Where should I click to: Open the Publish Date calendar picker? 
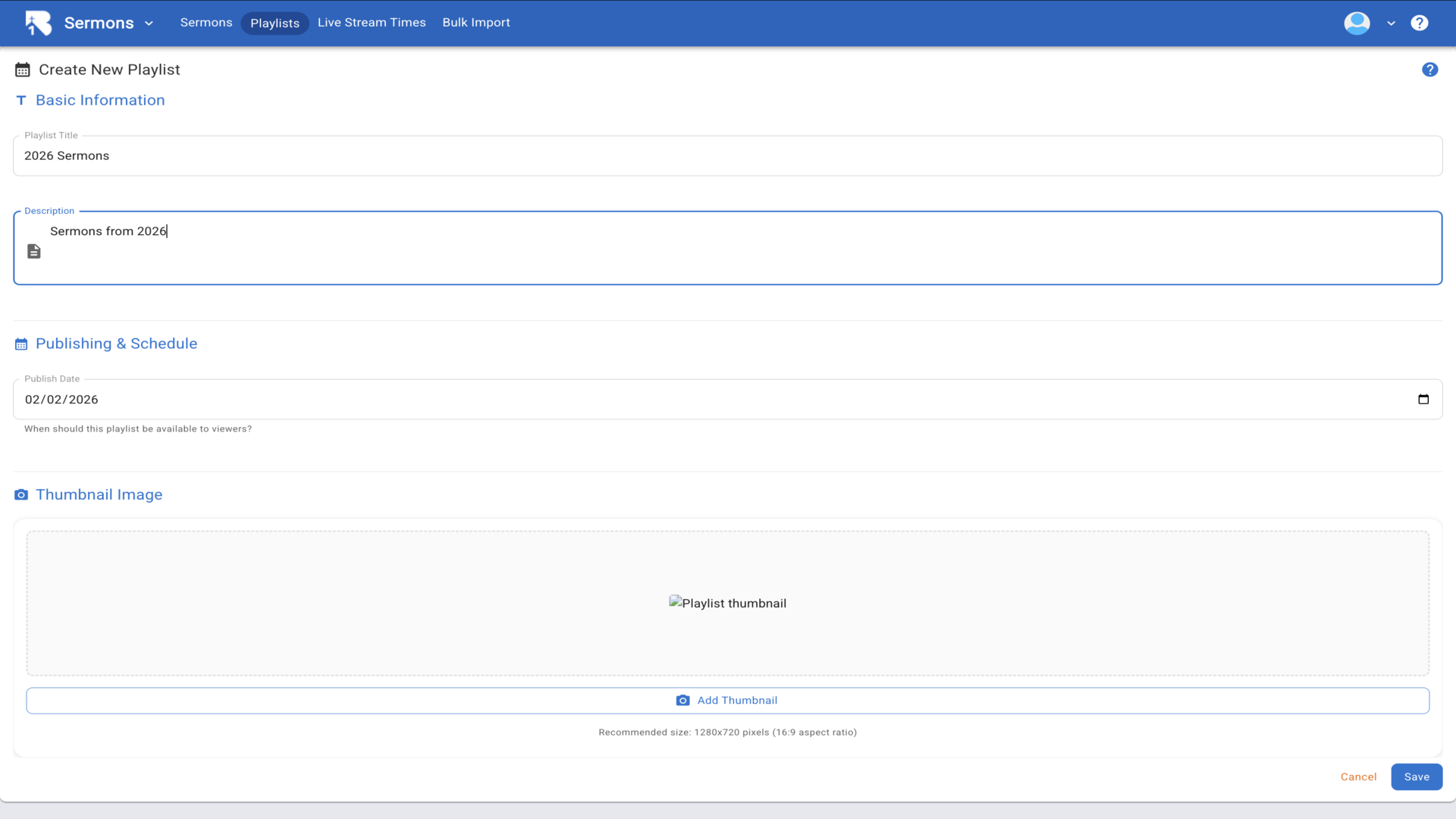[1423, 399]
